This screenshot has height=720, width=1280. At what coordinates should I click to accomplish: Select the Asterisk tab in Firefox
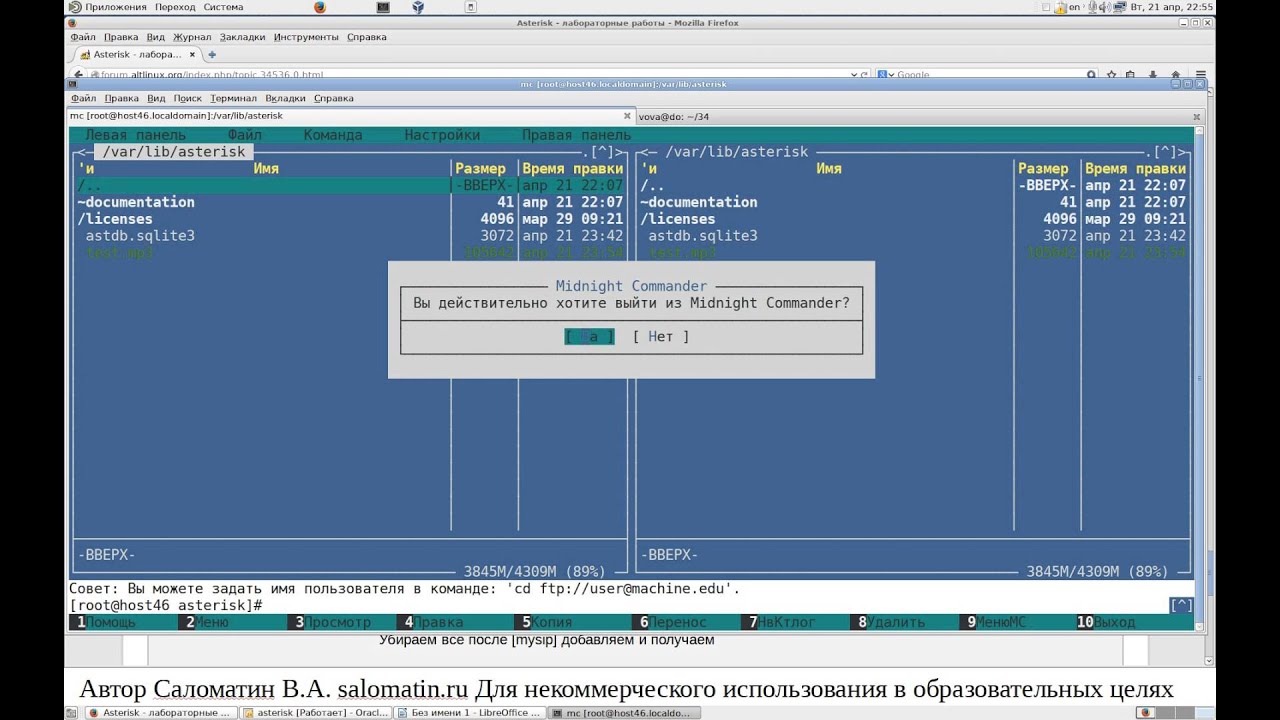(137, 54)
